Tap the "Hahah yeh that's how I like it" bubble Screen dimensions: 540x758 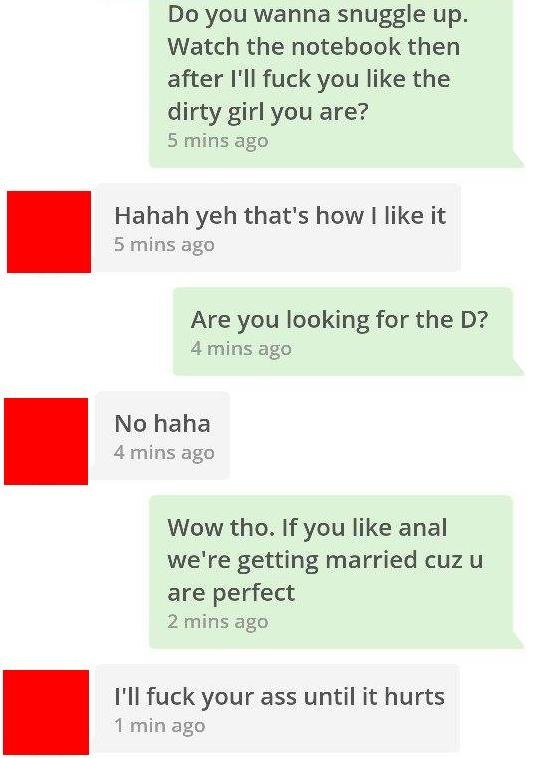pos(277,227)
